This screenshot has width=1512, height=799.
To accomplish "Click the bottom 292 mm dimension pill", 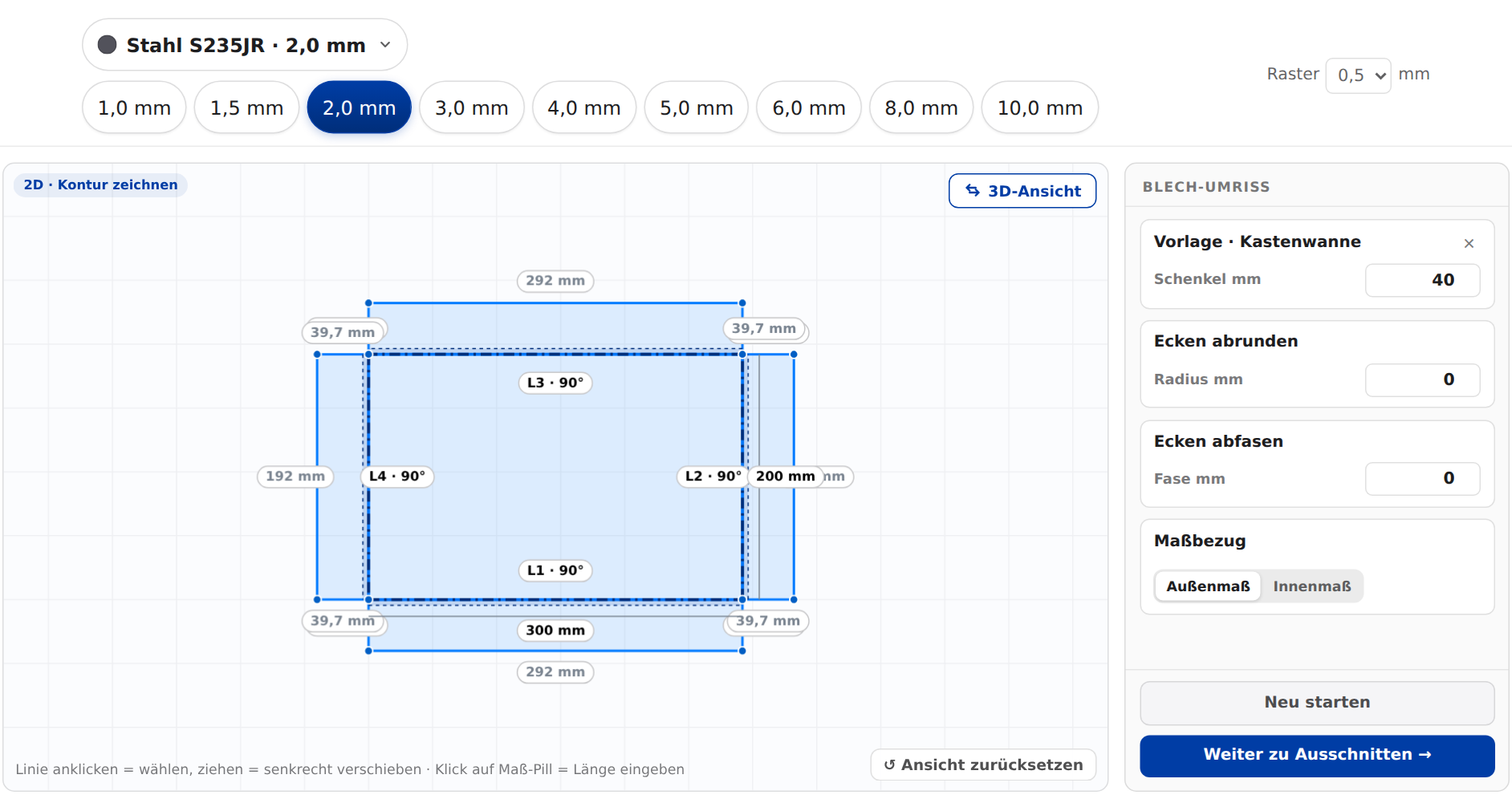I will pyautogui.click(x=555, y=672).
